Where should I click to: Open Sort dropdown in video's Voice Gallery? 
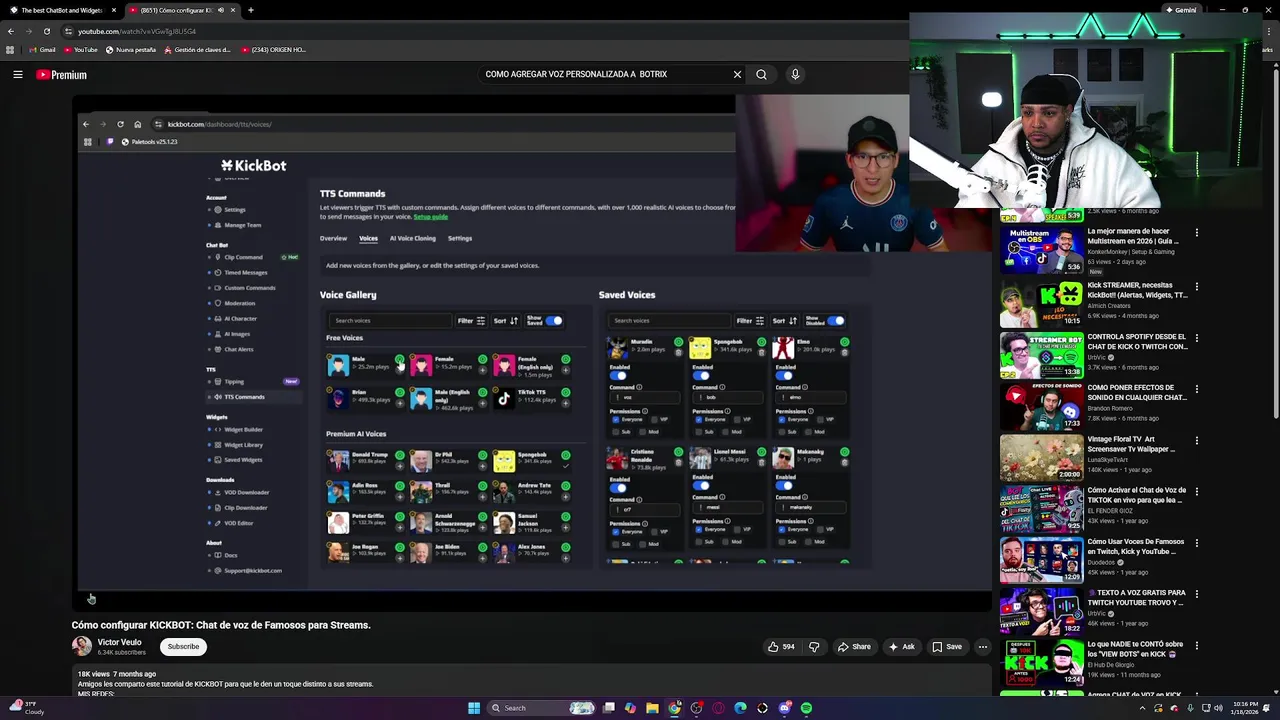tap(506, 321)
